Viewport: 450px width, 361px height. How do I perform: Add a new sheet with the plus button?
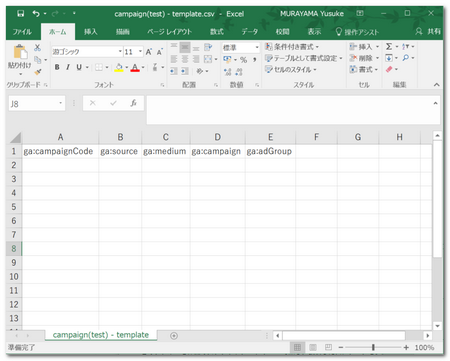[174, 336]
